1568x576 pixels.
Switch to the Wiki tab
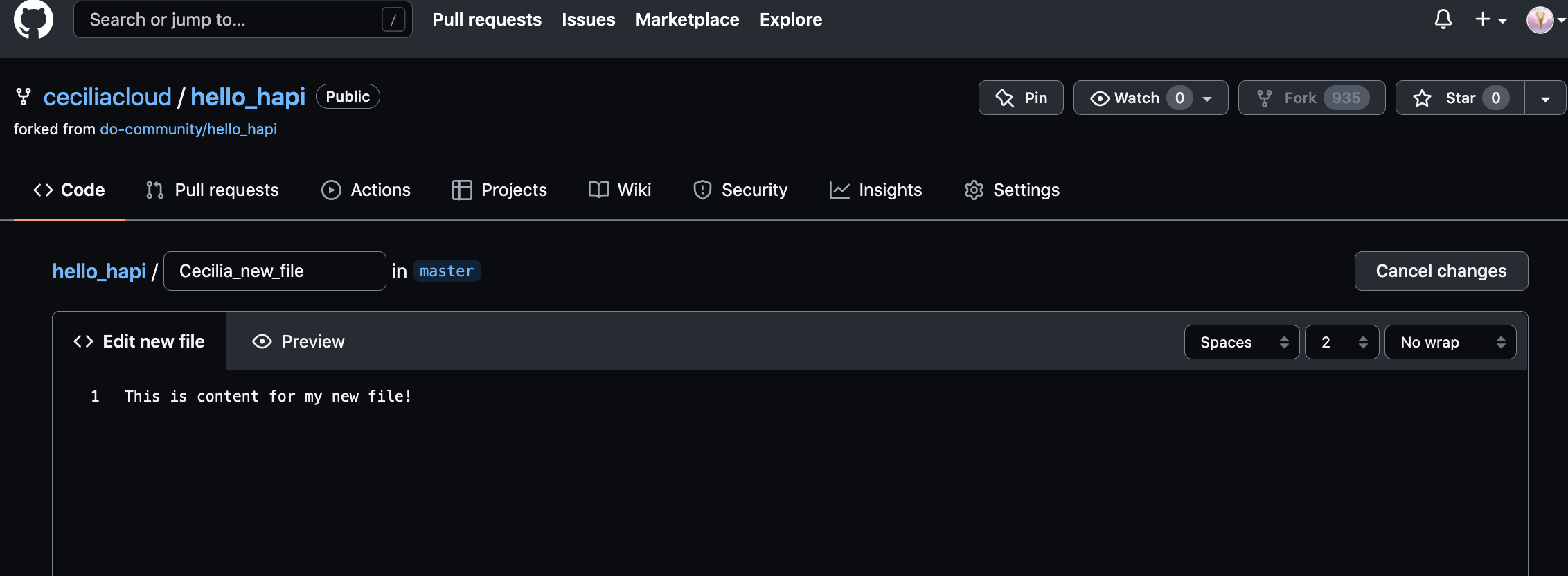coord(620,190)
